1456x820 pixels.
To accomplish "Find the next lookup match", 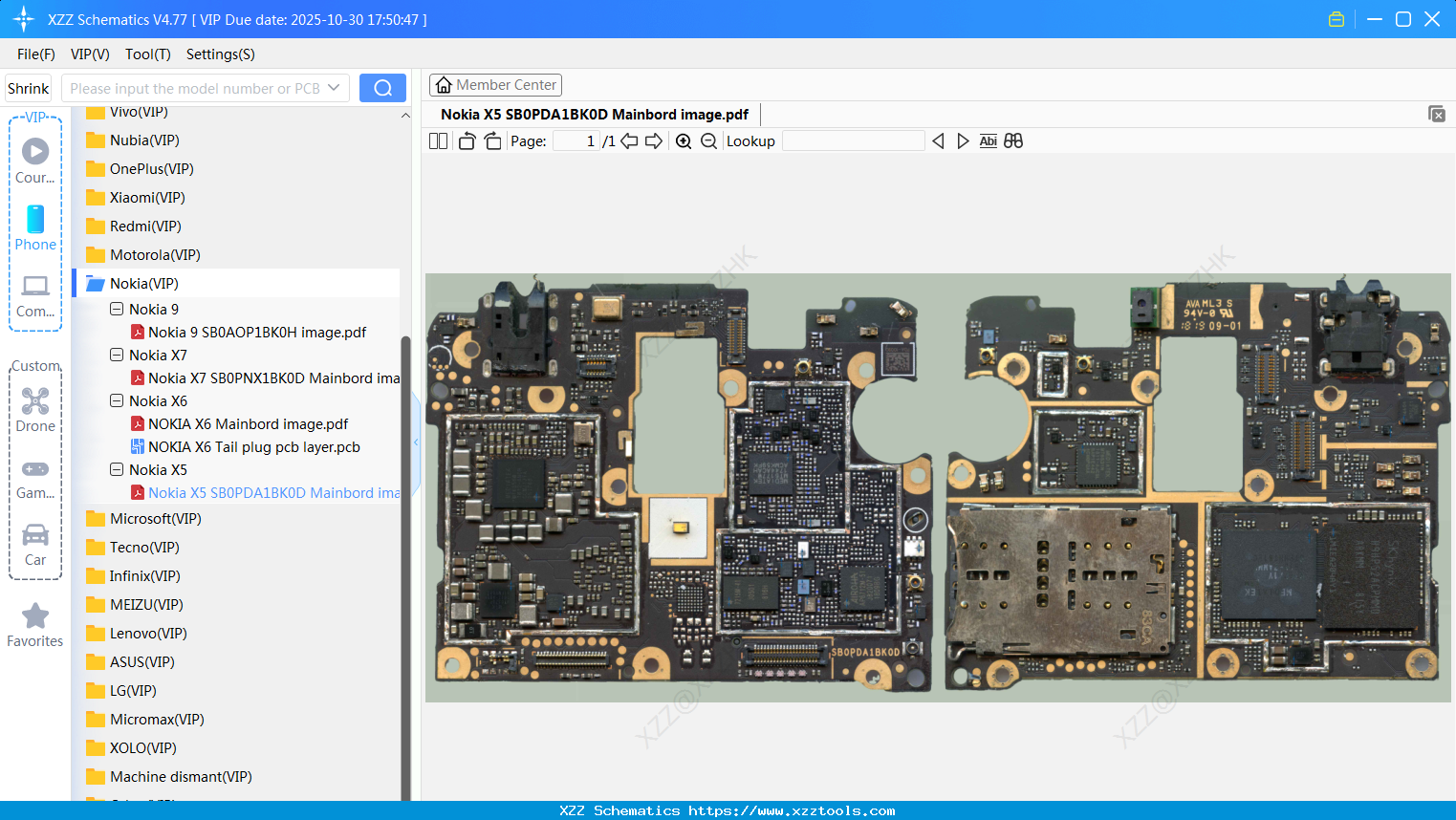I will click(963, 141).
